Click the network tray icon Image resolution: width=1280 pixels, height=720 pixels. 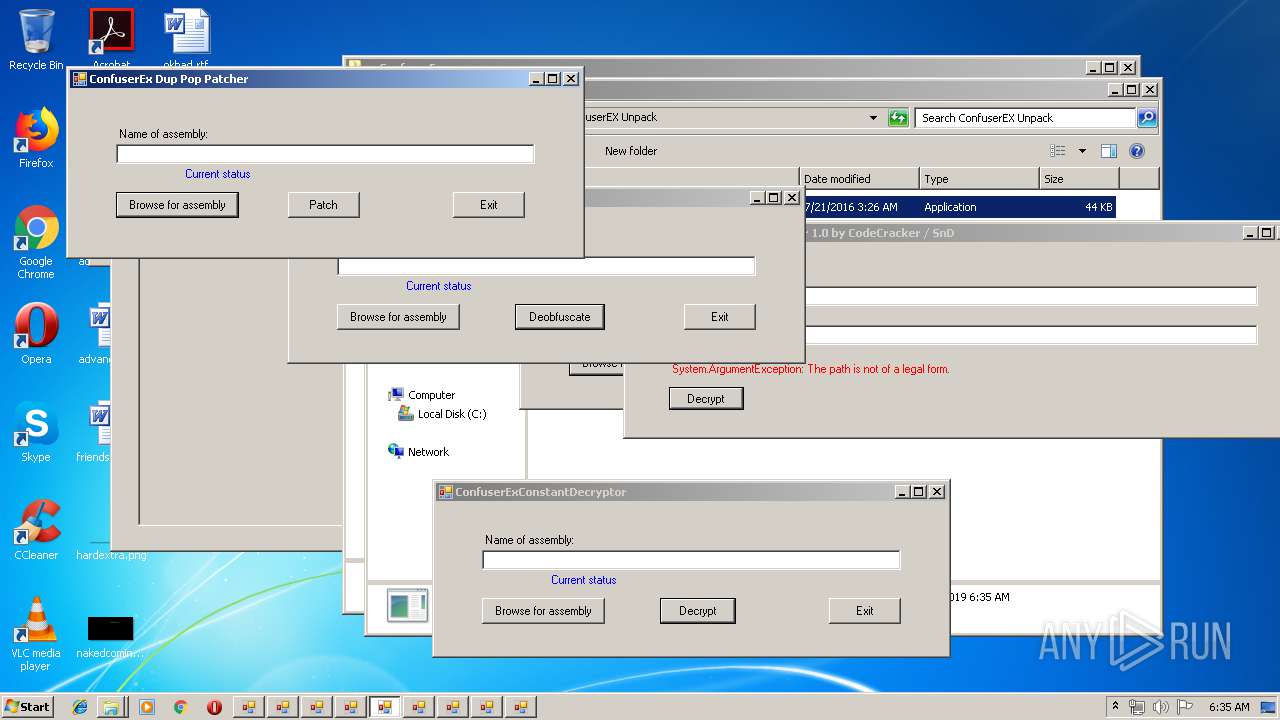point(1137,707)
